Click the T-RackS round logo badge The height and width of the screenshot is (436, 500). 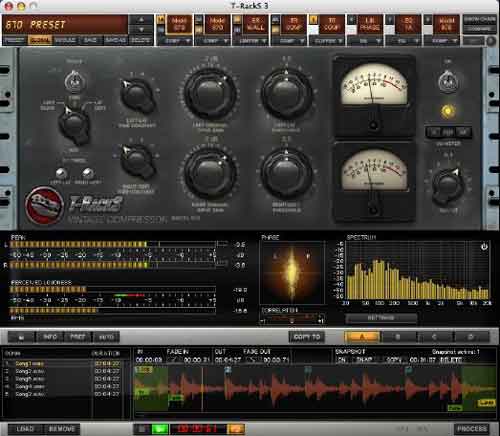44,206
